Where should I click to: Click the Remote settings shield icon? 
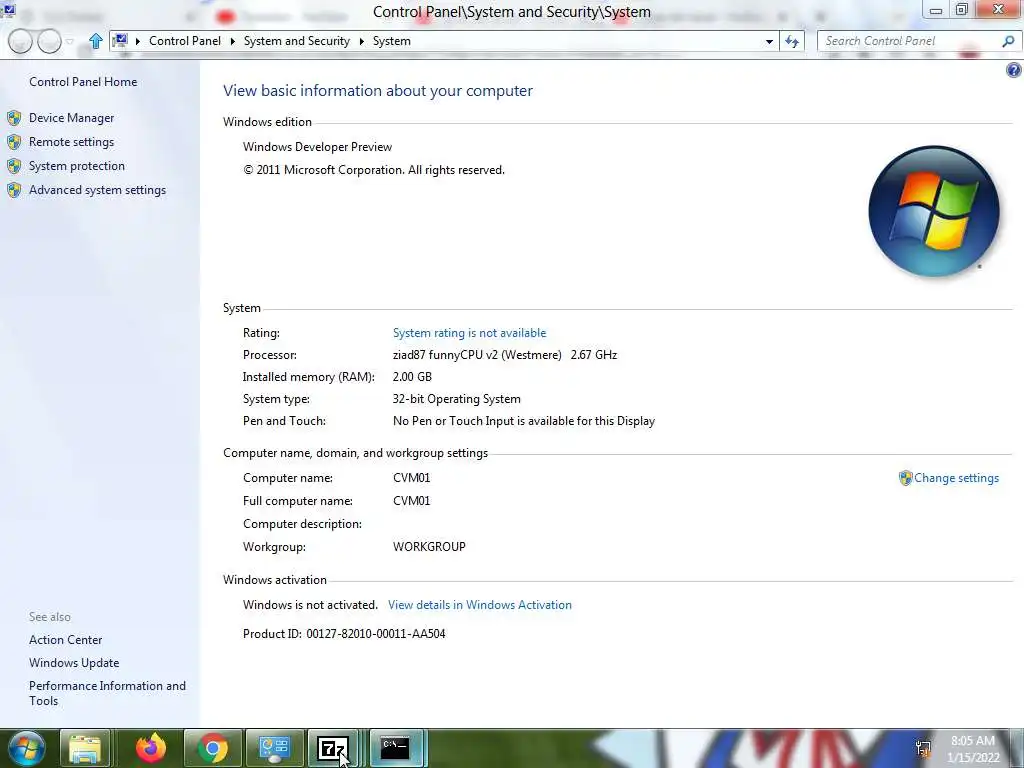click(x=14, y=142)
